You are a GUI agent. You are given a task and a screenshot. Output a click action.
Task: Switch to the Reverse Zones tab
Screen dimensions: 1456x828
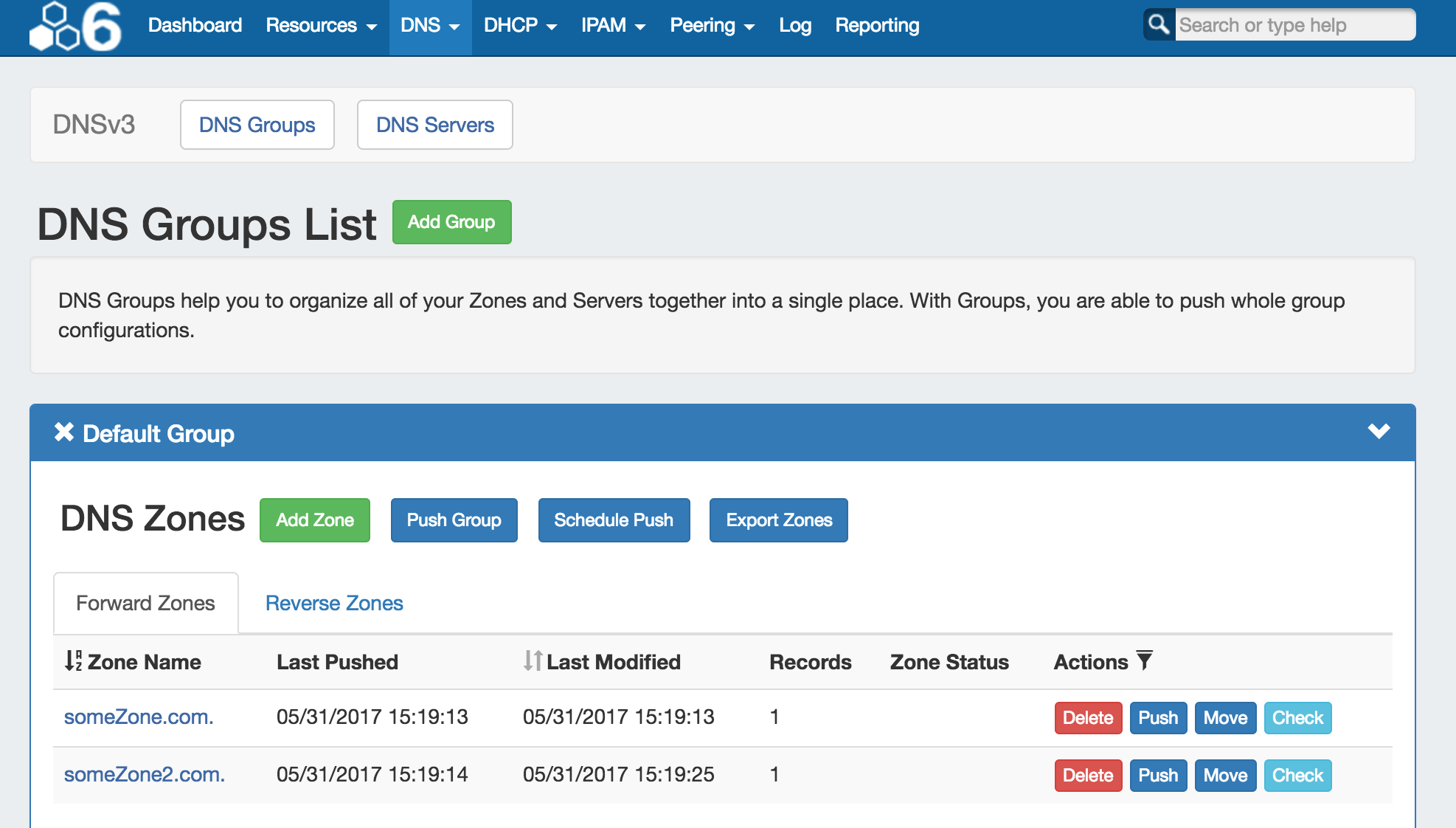[334, 603]
